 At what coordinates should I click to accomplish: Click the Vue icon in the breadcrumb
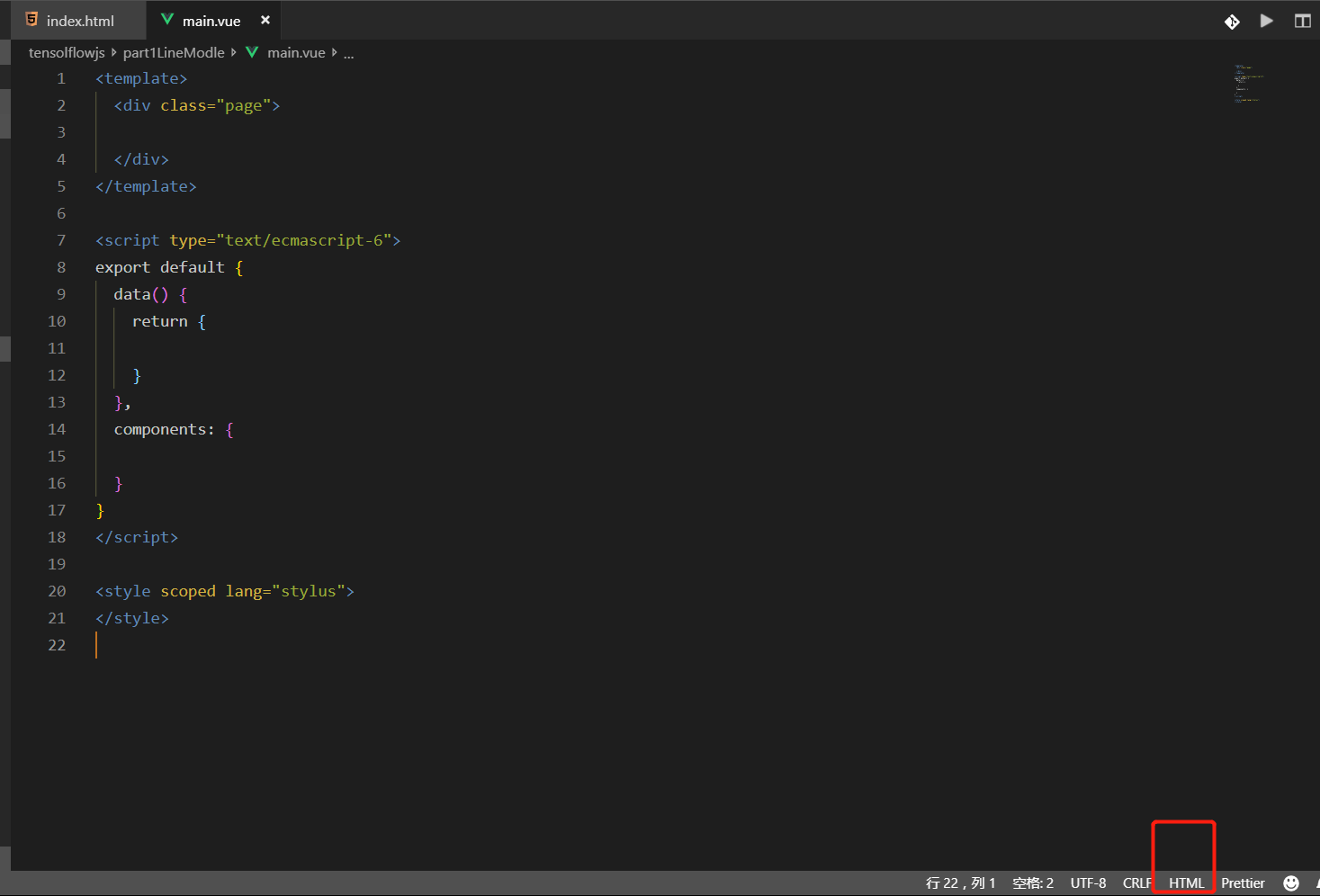pos(252,52)
